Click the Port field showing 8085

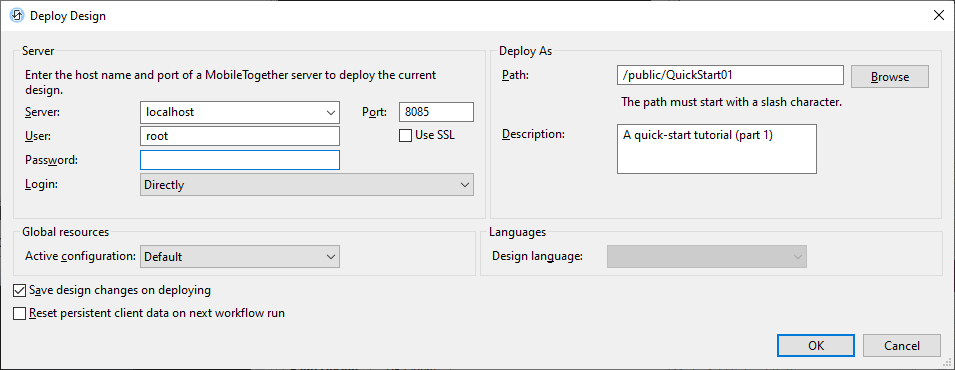(436, 112)
